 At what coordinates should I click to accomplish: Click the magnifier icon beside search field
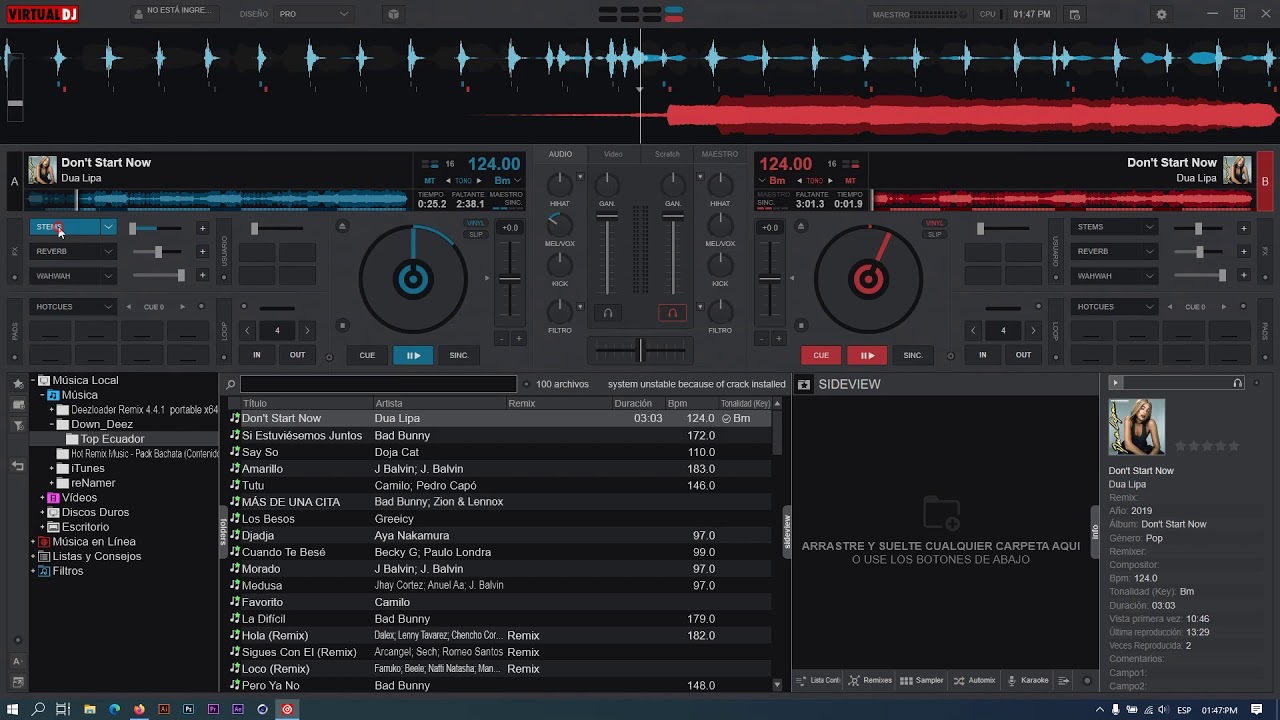tap(230, 384)
